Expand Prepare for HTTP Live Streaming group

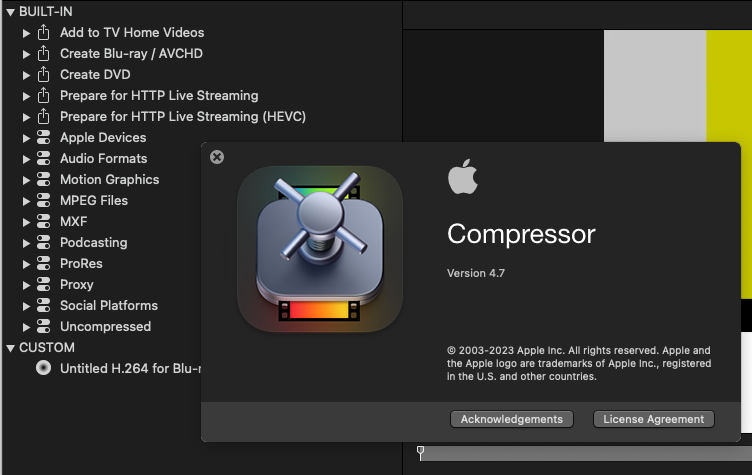[x=26, y=96]
